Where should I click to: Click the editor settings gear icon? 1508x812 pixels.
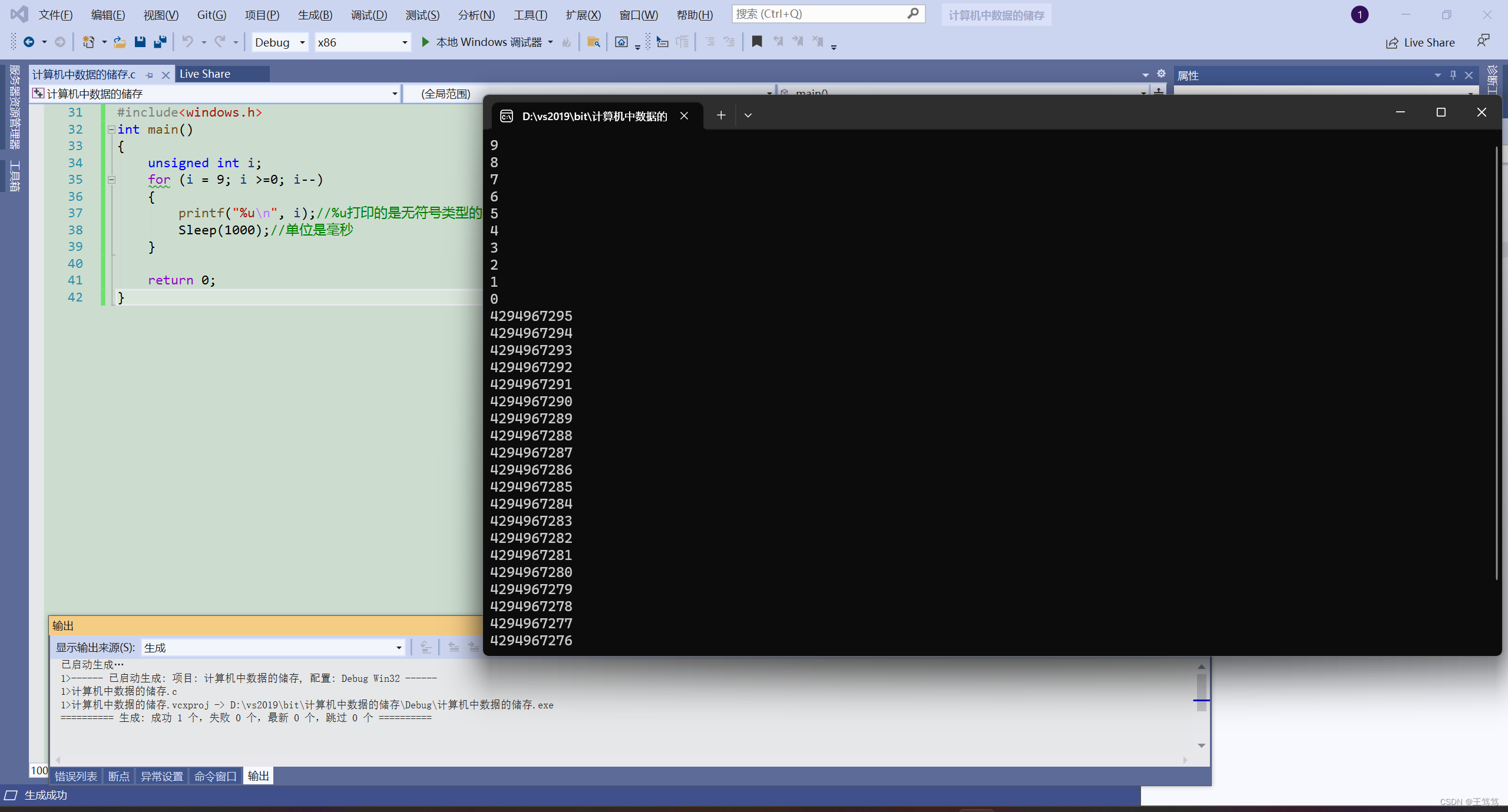[x=1161, y=74]
